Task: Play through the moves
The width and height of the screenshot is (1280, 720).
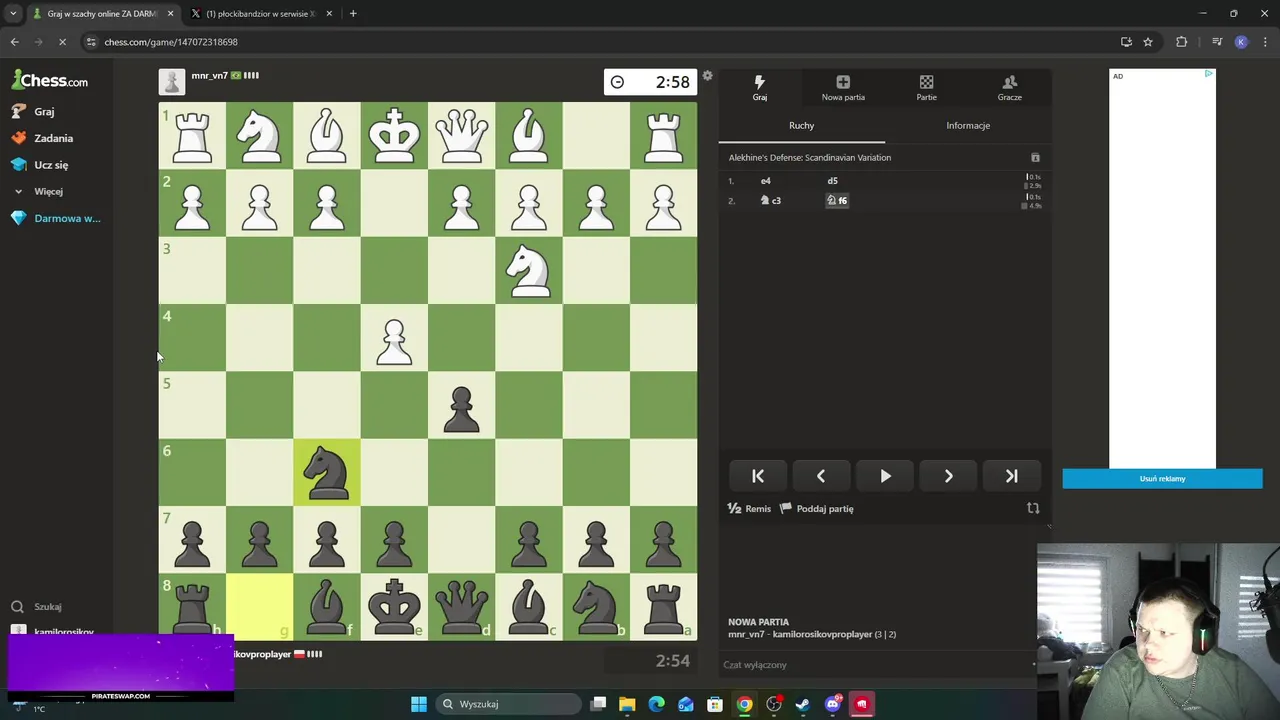Action: click(x=885, y=476)
